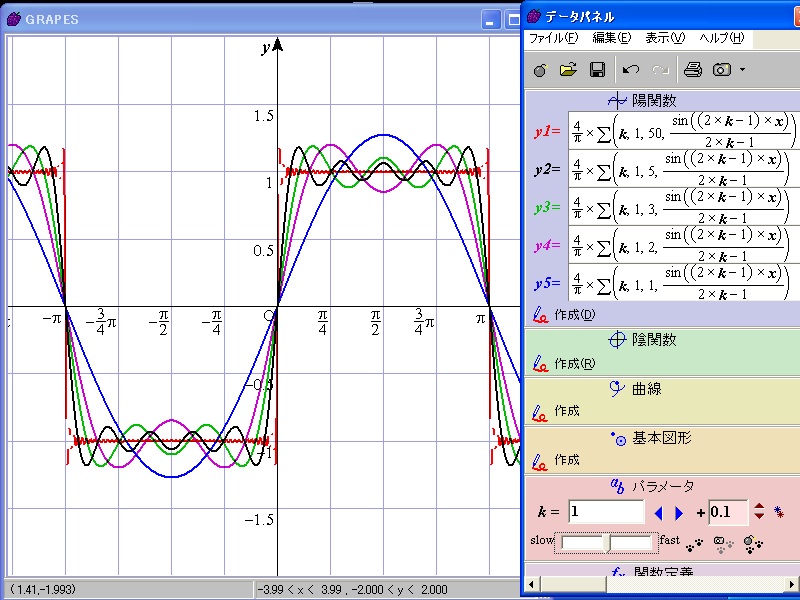
Task: Click 作成(D) to create explicit function
Action: tap(573, 315)
